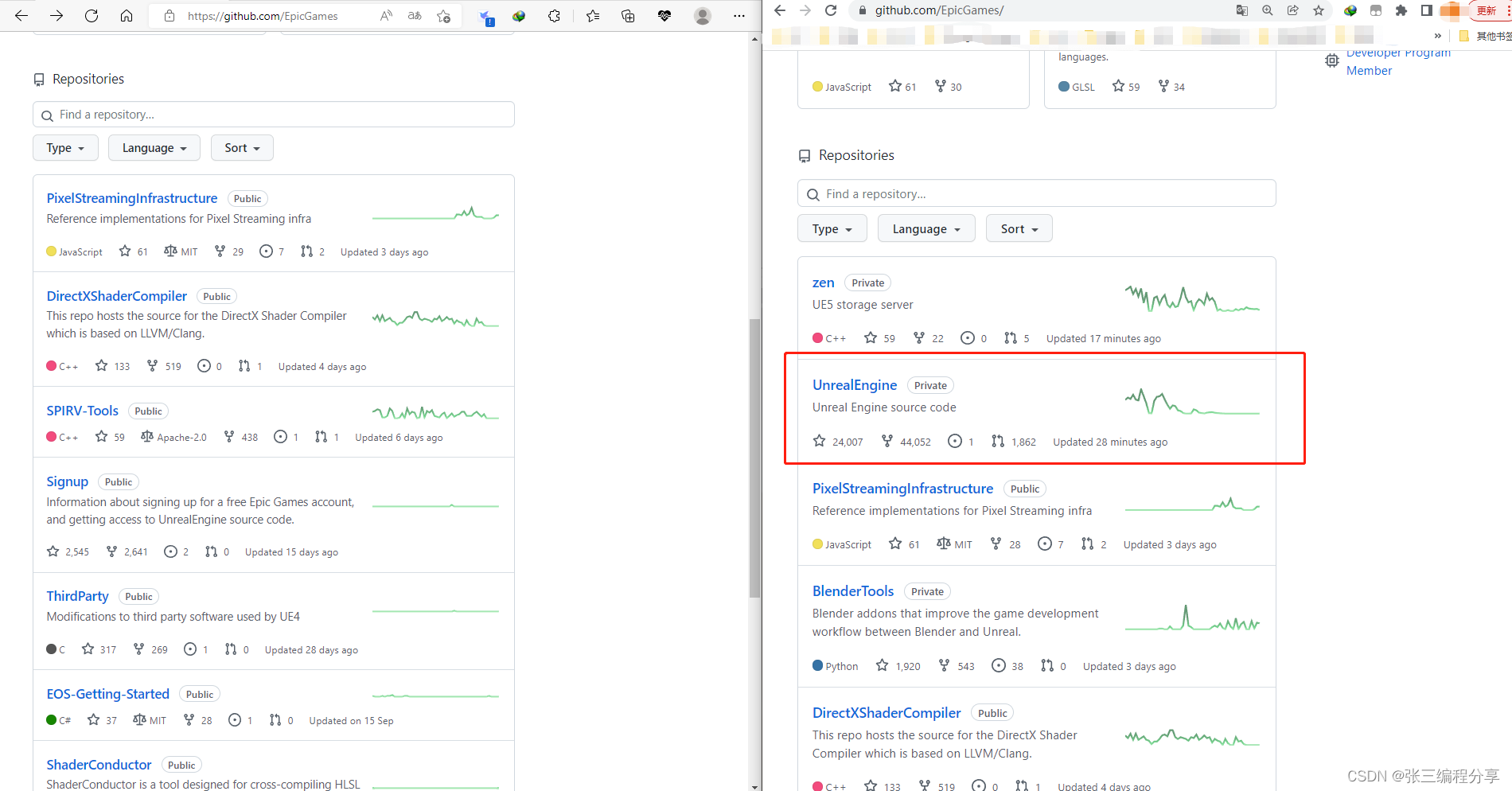Click 'UE5 storage server' description
Image resolution: width=1512 pixels, height=791 pixels.
pyautogui.click(x=863, y=305)
